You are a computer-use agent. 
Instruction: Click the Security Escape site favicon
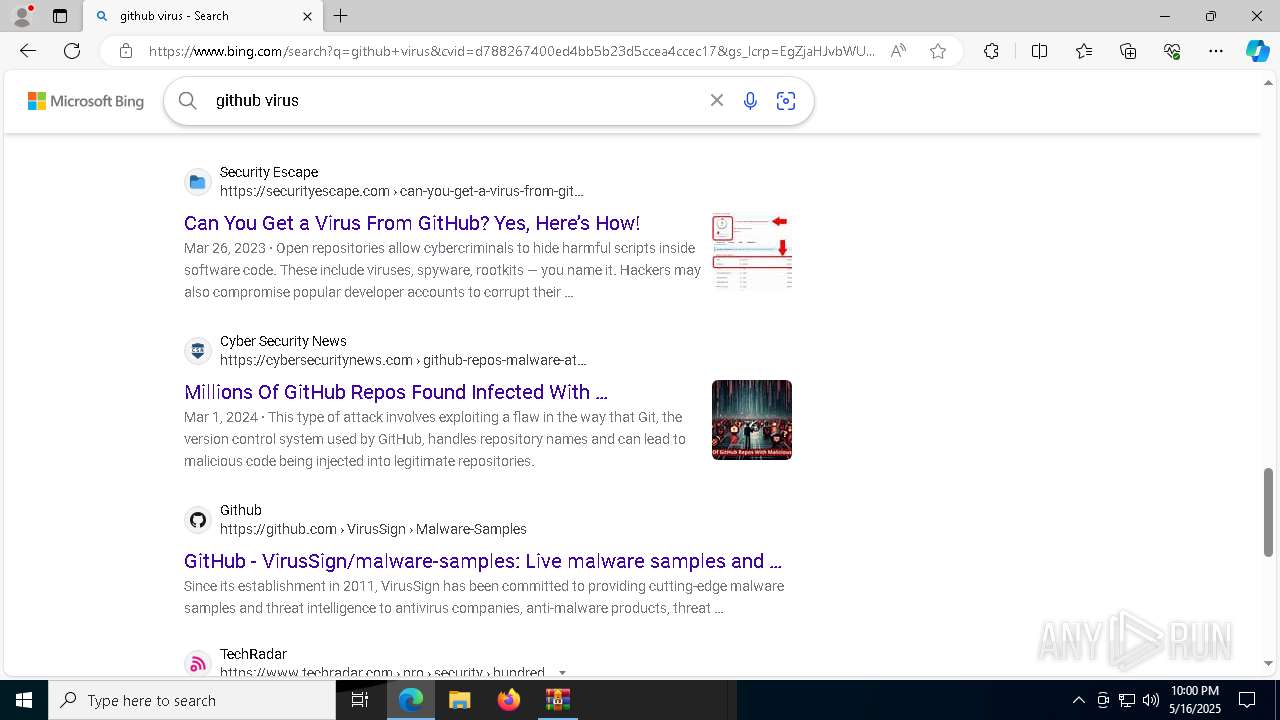pos(198,182)
